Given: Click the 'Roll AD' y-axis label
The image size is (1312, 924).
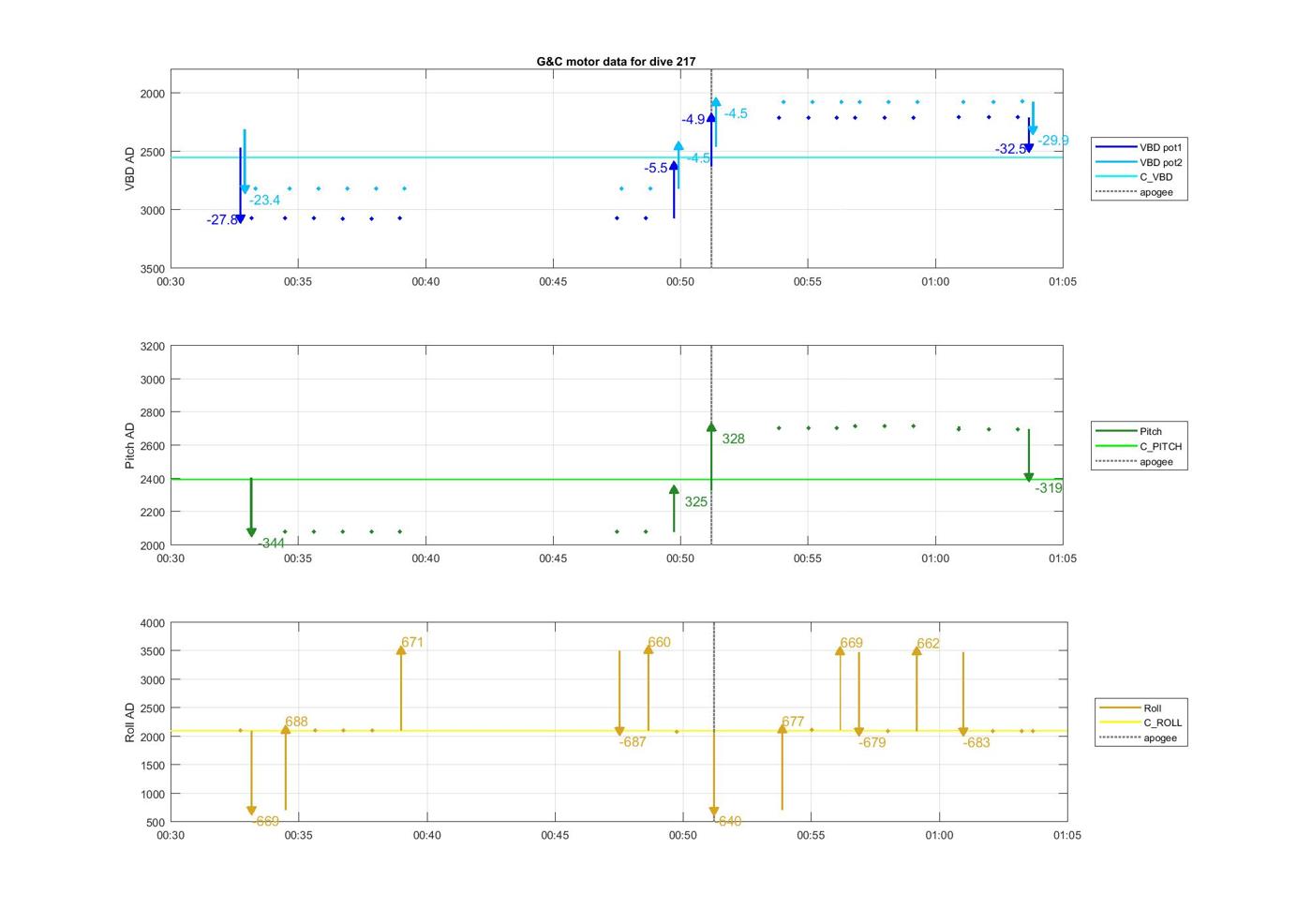Looking at the screenshot, I should tap(130, 723).
